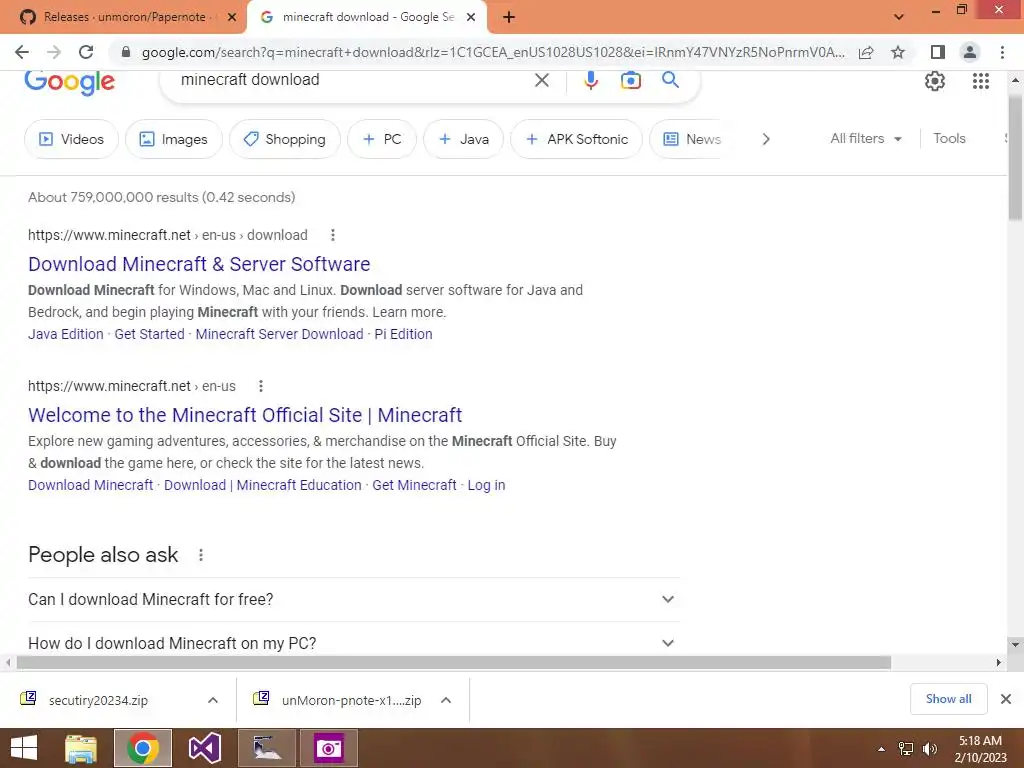Open the search Tools button

click(x=949, y=138)
